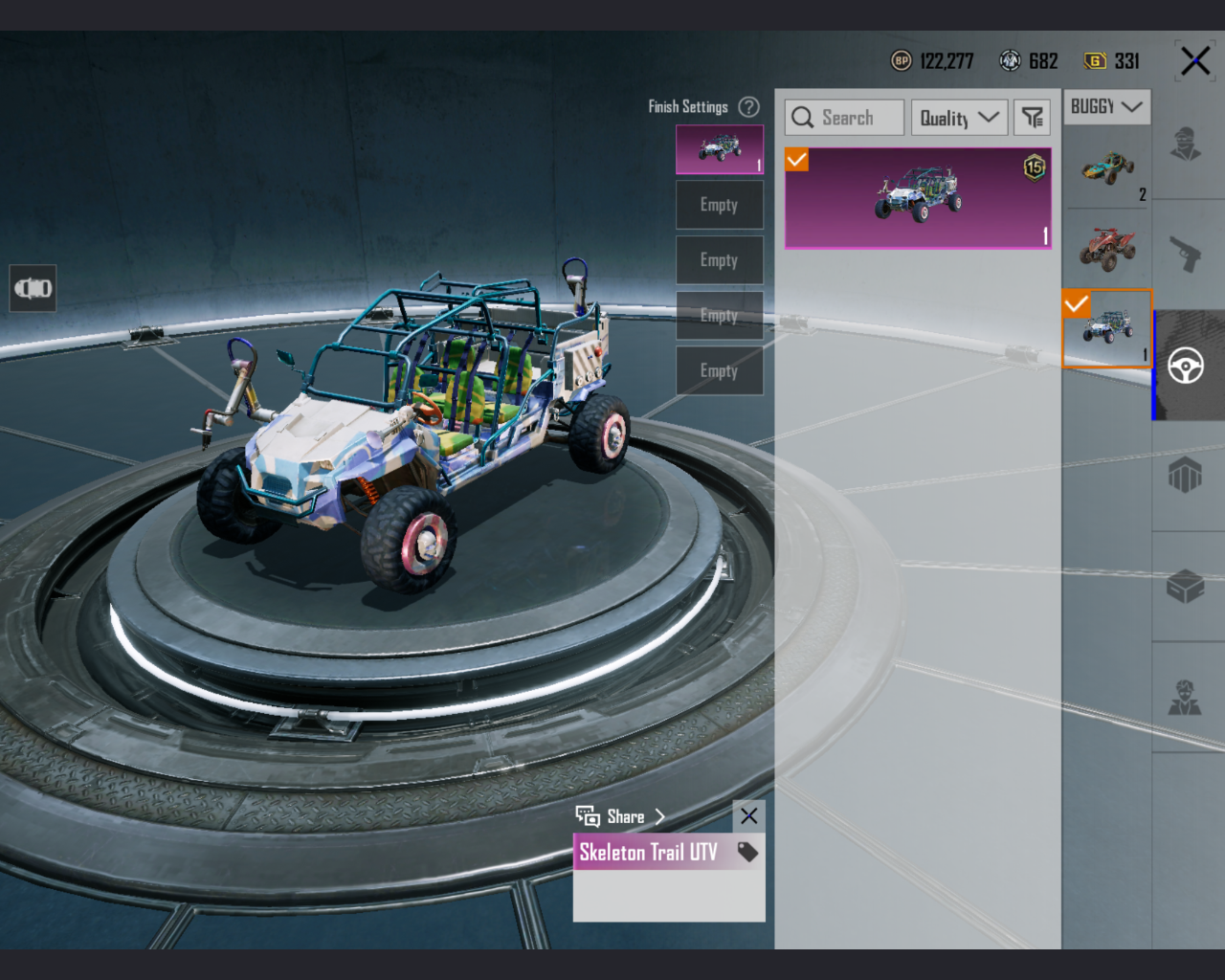Focus the Search input field
1225x980 pixels.
pyautogui.click(x=845, y=118)
